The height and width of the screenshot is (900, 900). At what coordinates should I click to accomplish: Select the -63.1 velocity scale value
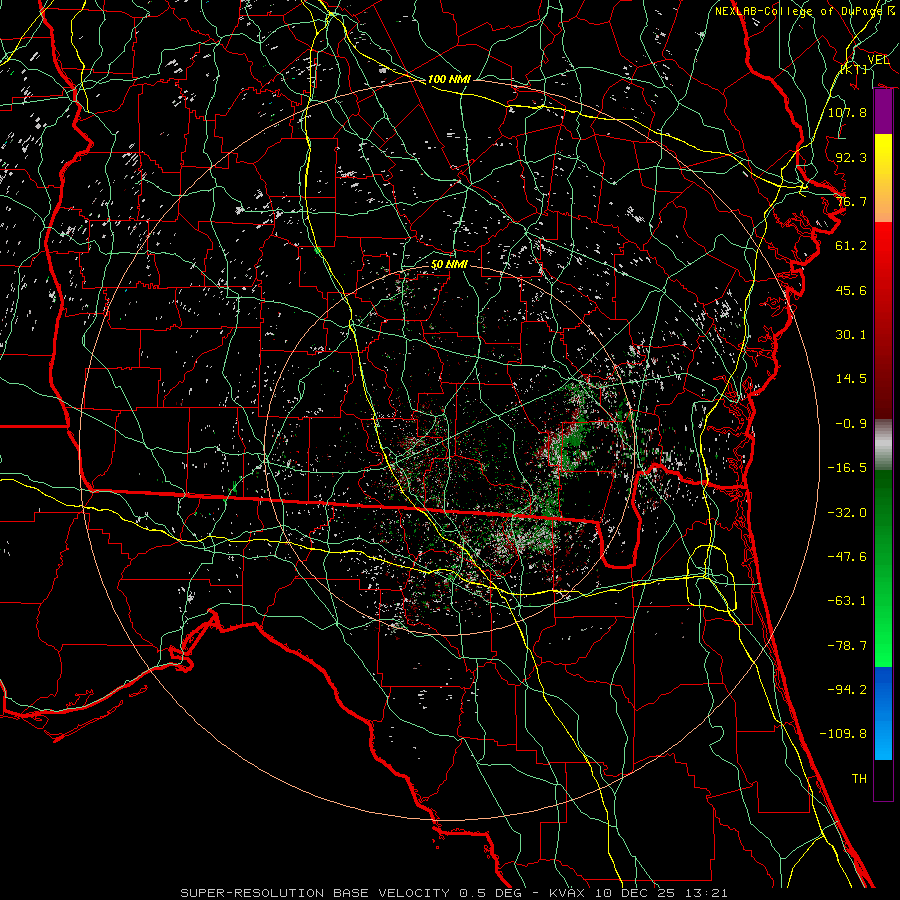point(847,601)
